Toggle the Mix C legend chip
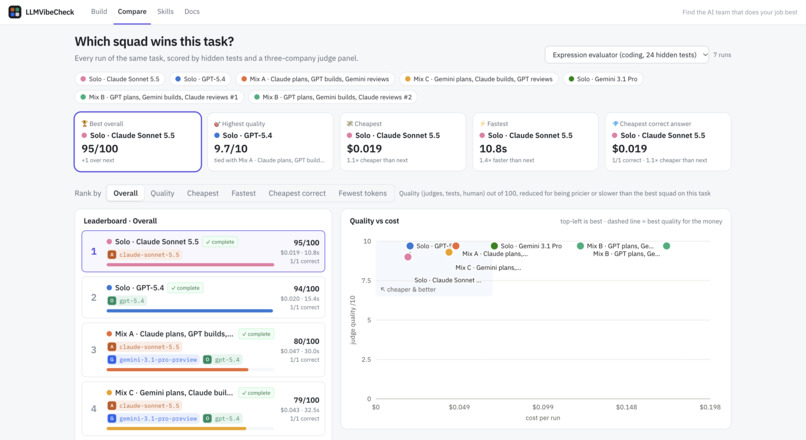The image size is (806, 440). coord(479,79)
